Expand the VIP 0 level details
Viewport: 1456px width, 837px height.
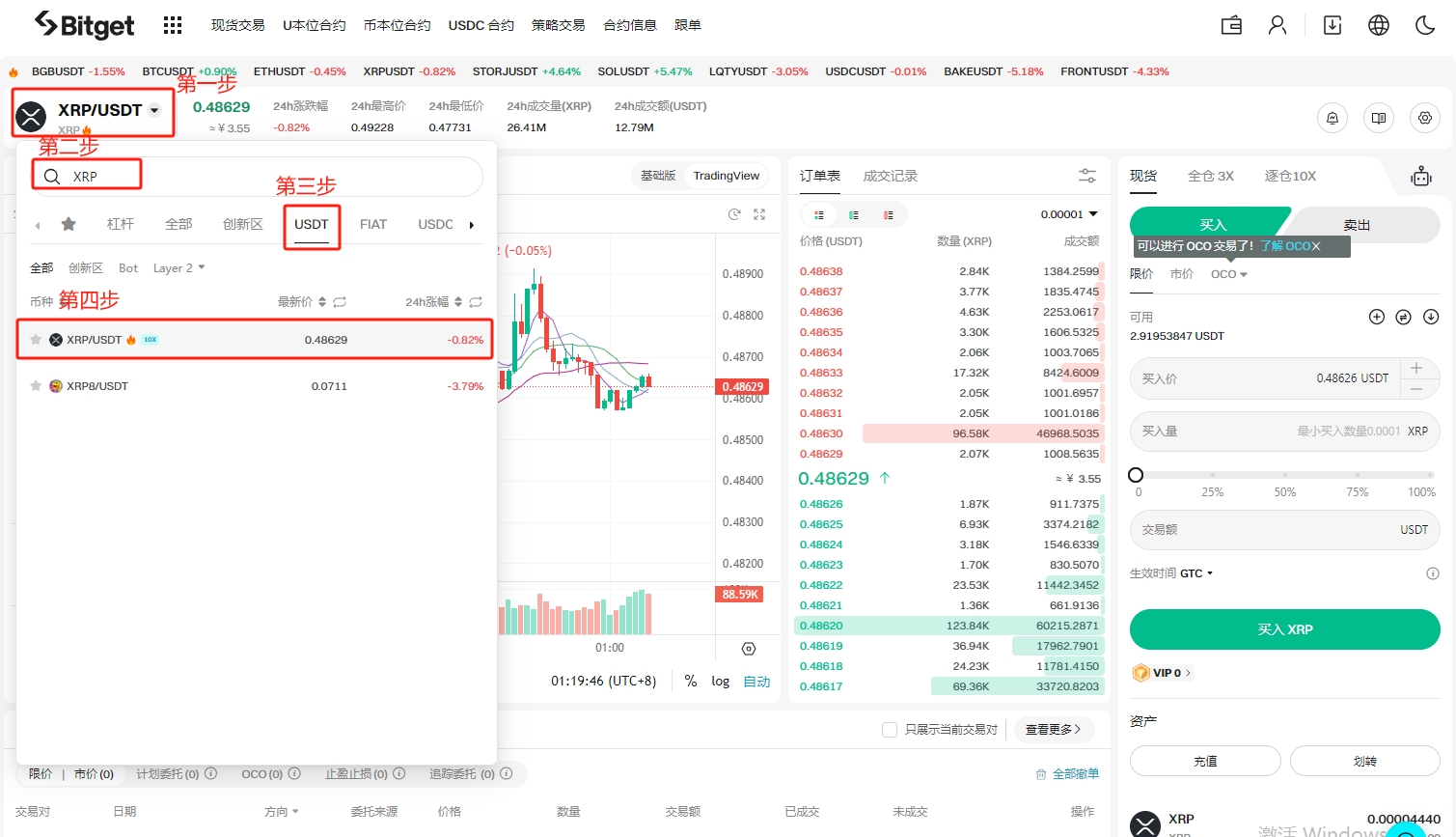[x=1163, y=673]
